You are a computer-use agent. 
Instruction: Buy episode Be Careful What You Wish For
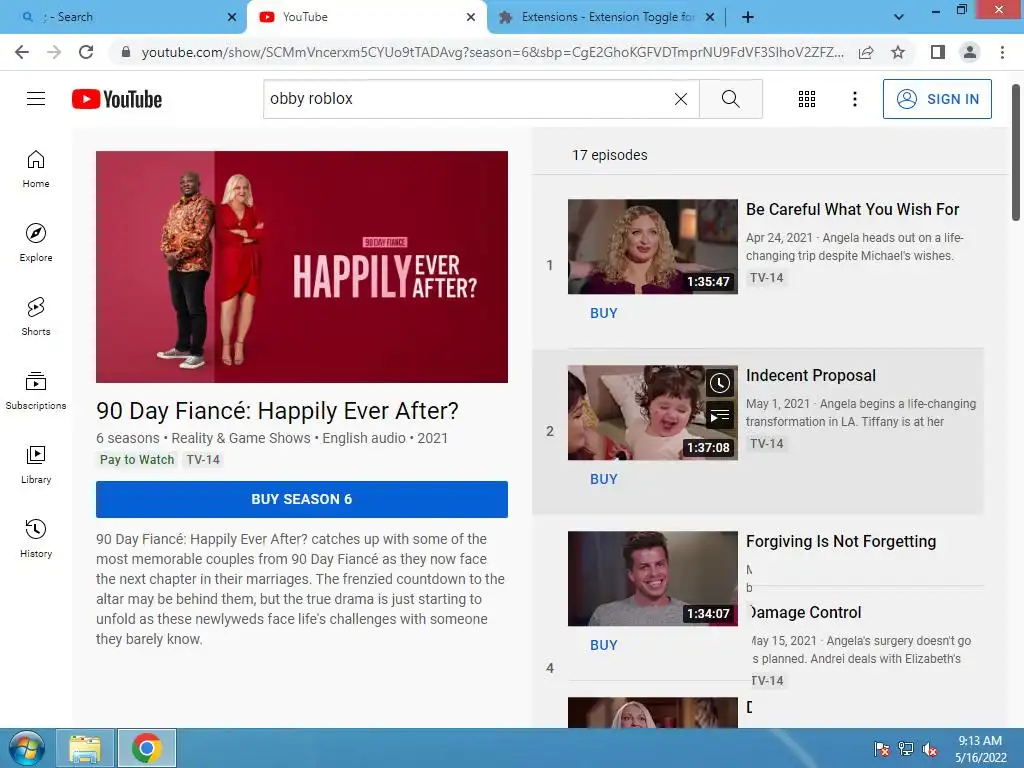(x=603, y=313)
